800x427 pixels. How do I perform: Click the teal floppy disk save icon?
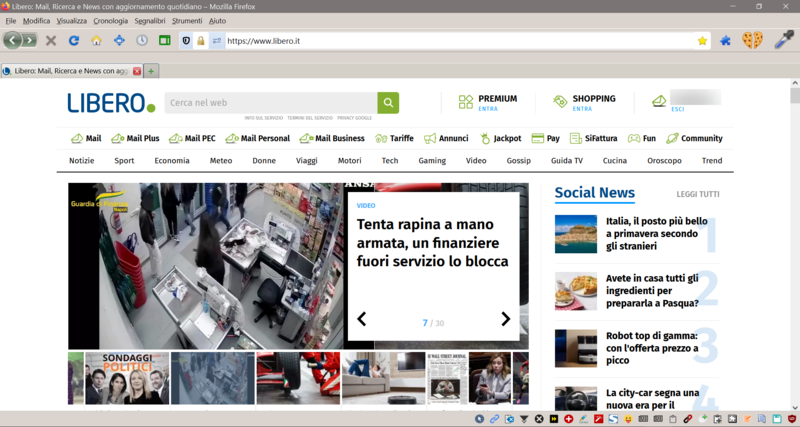[x=777, y=419]
